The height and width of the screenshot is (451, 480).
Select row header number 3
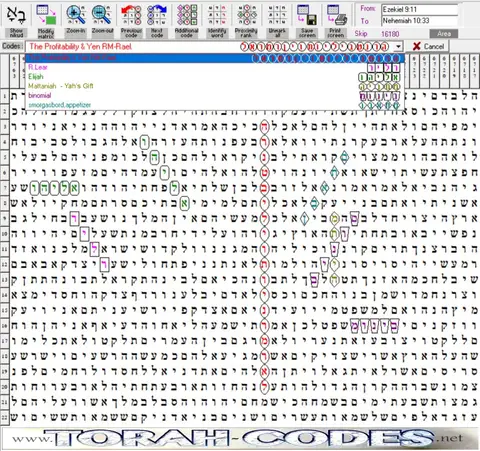(x=5, y=127)
